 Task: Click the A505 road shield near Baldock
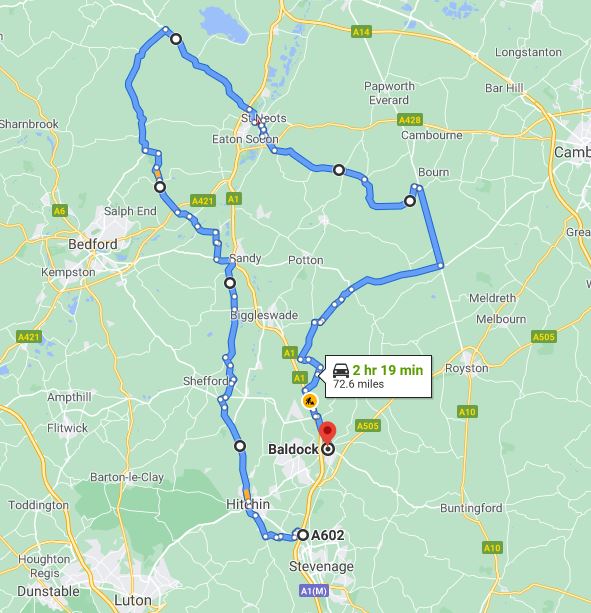click(367, 425)
